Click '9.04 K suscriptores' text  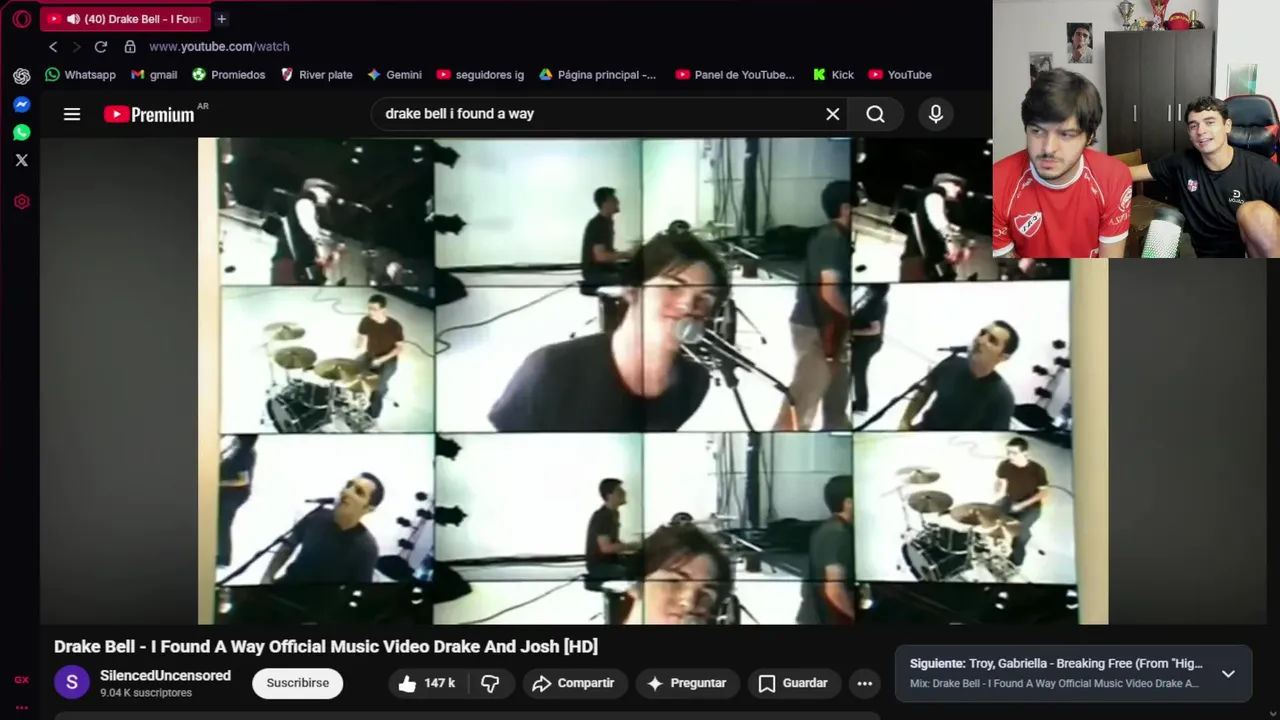[x=146, y=693]
